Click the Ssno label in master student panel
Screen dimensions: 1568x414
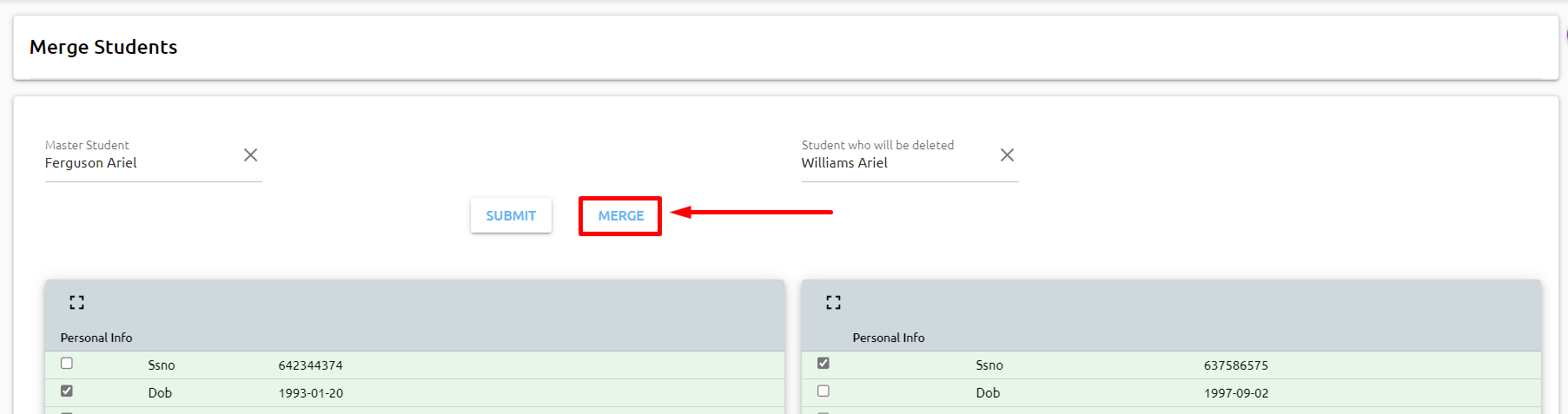(162, 365)
